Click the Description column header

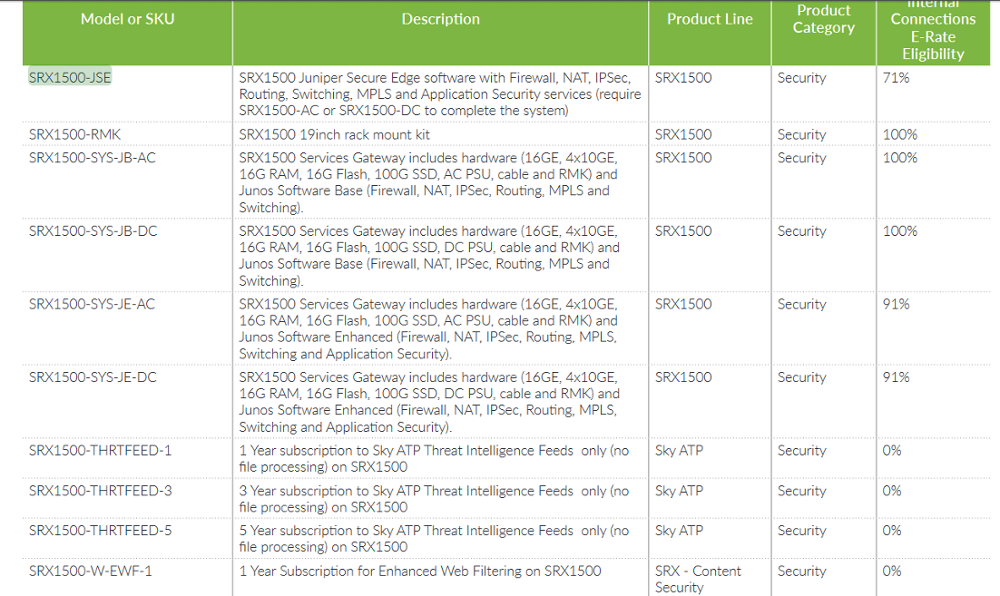(441, 19)
